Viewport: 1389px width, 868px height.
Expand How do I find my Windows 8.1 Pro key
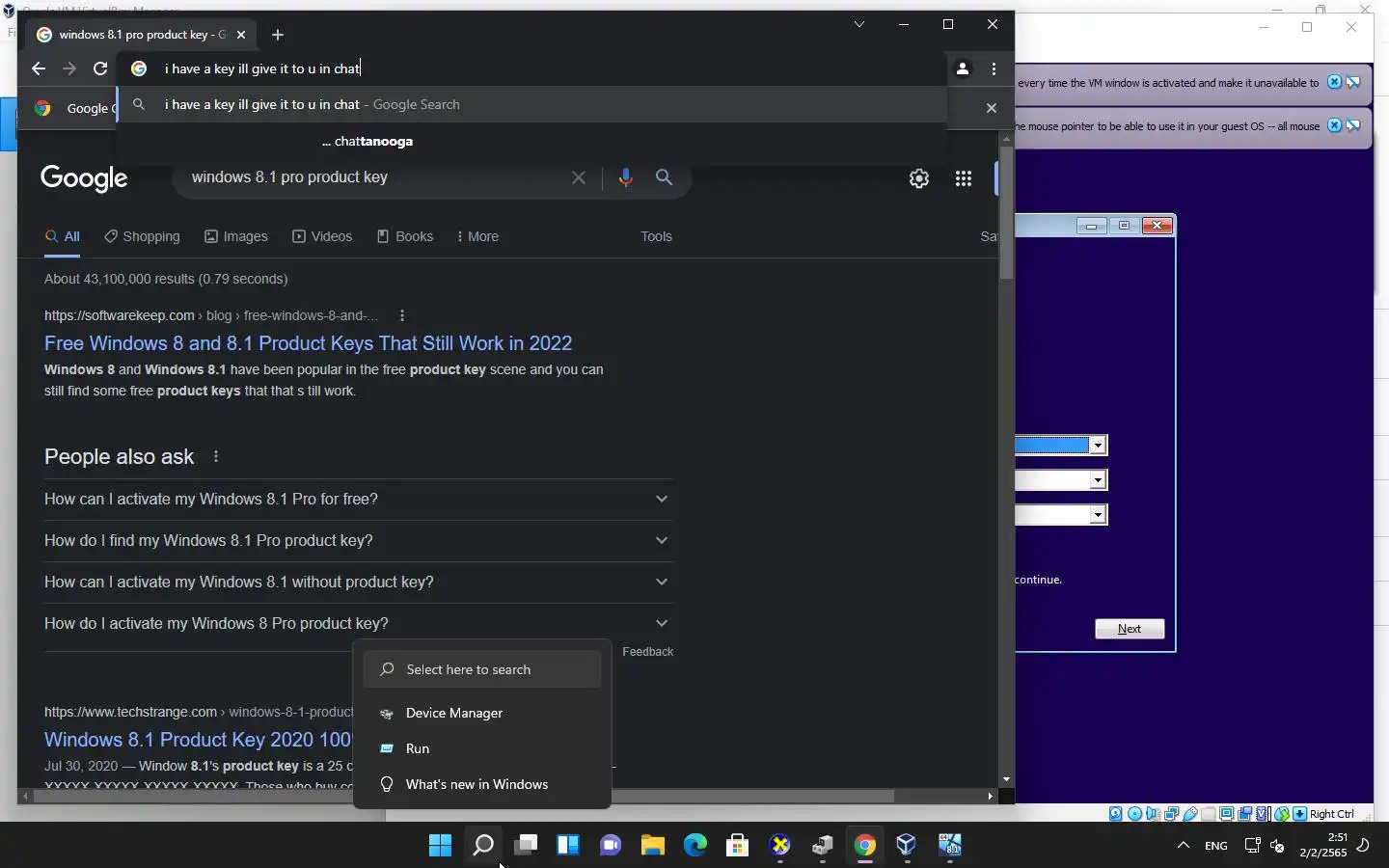[x=358, y=540]
